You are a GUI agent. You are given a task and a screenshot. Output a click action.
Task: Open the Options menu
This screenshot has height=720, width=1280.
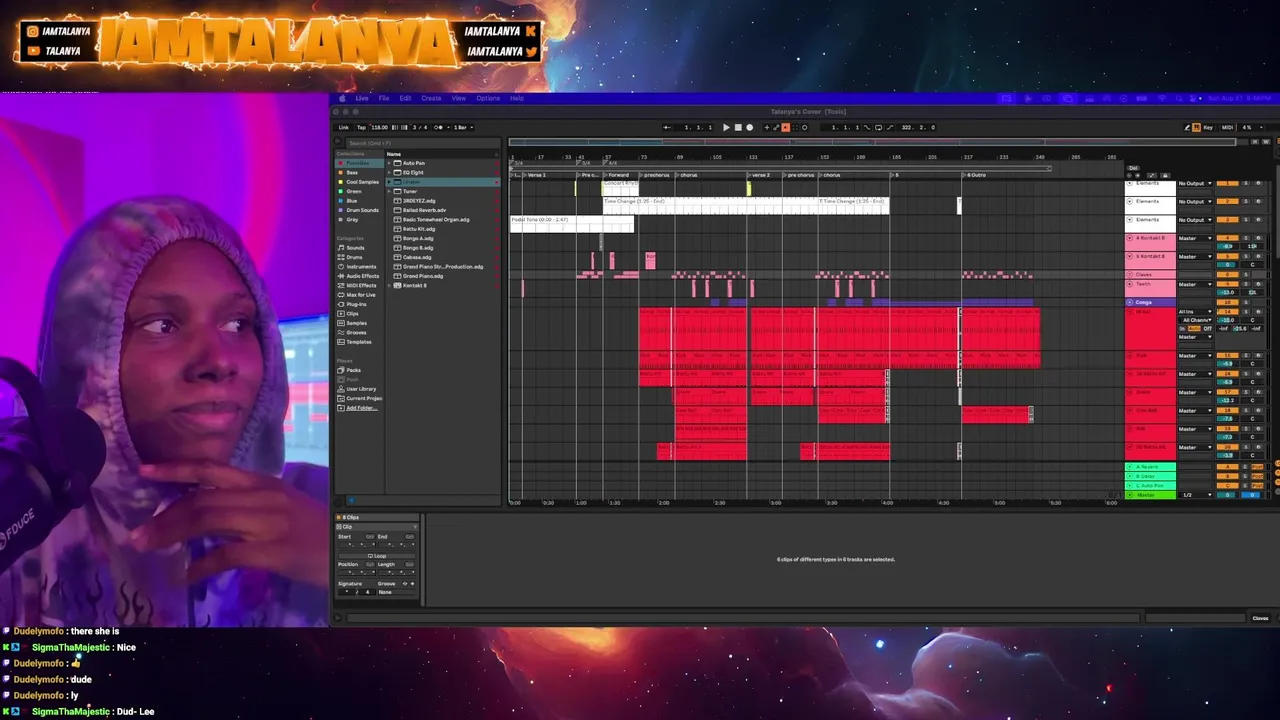coord(488,98)
